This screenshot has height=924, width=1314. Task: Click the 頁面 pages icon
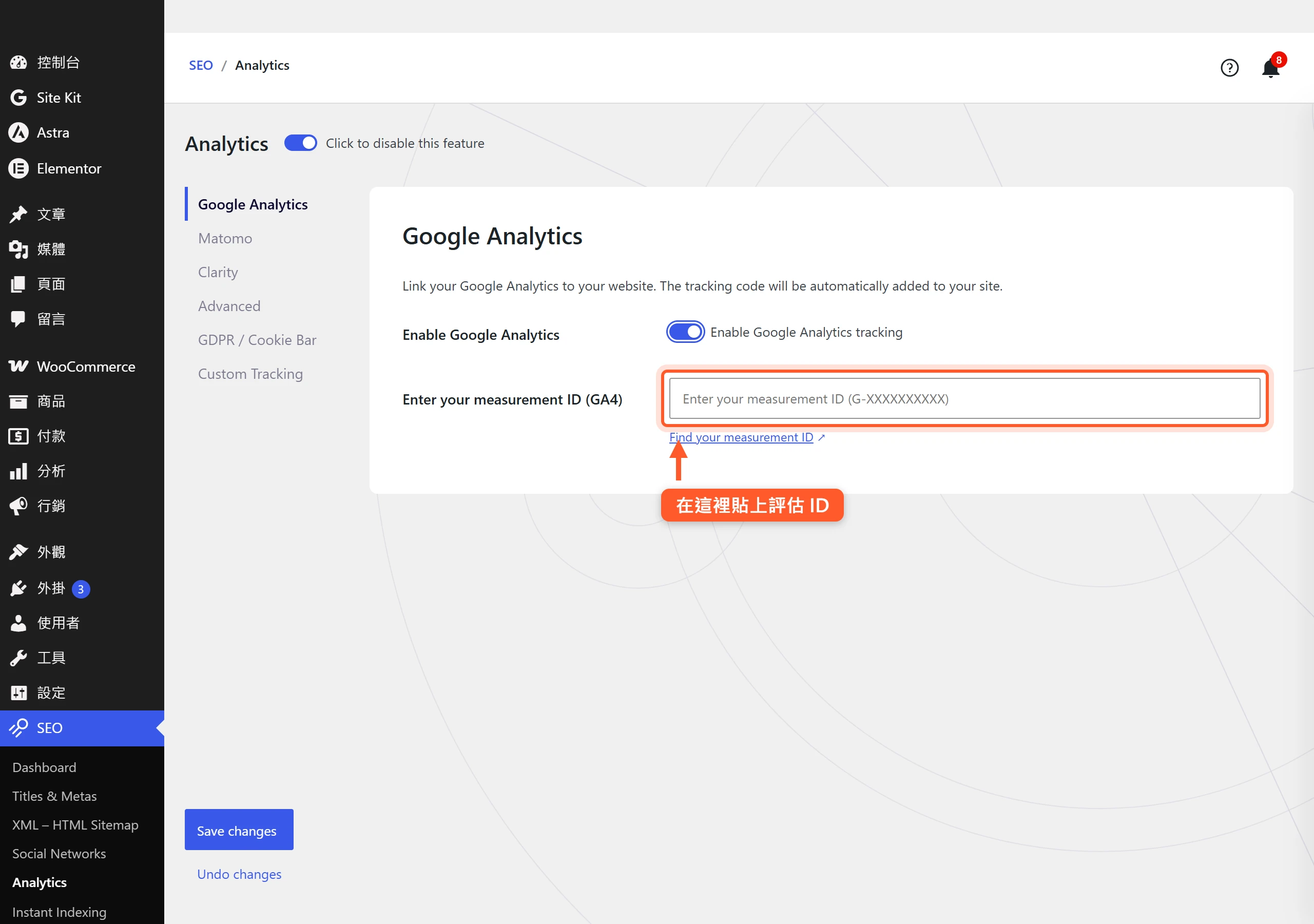tap(18, 284)
